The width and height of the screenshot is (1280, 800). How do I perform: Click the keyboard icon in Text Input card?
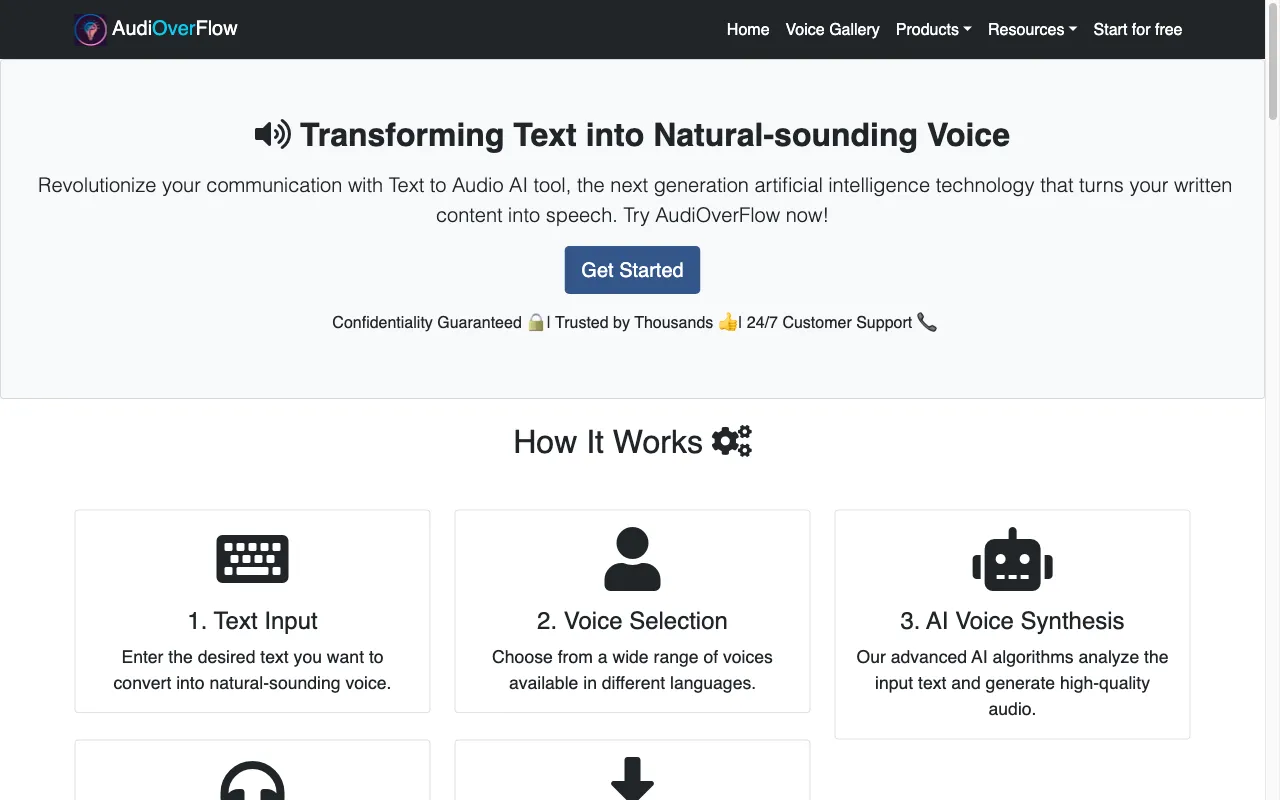click(252, 559)
